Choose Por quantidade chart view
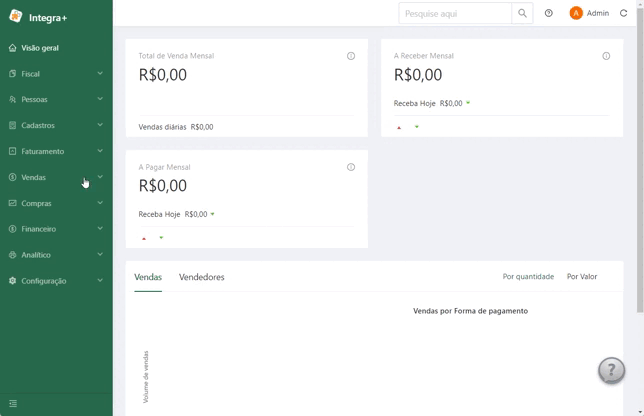Image resolution: width=644 pixels, height=416 pixels. (x=528, y=276)
